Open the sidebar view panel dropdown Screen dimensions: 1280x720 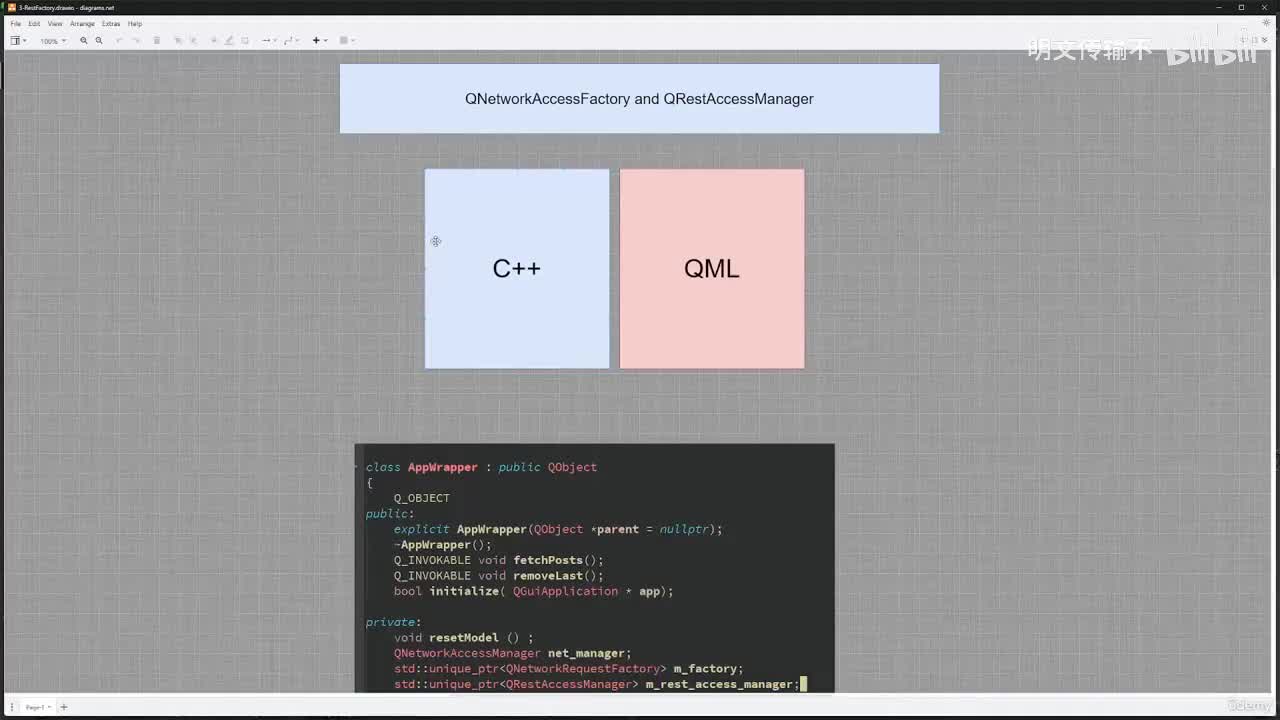[18, 41]
